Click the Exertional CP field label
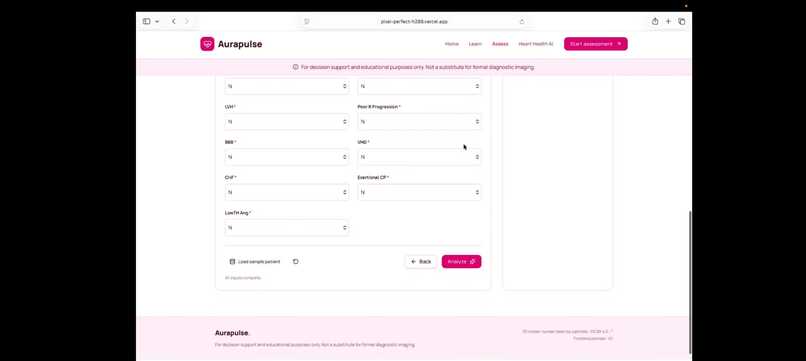This screenshot has width=806, height=361. pyautogui.click(x=373, y=177)
